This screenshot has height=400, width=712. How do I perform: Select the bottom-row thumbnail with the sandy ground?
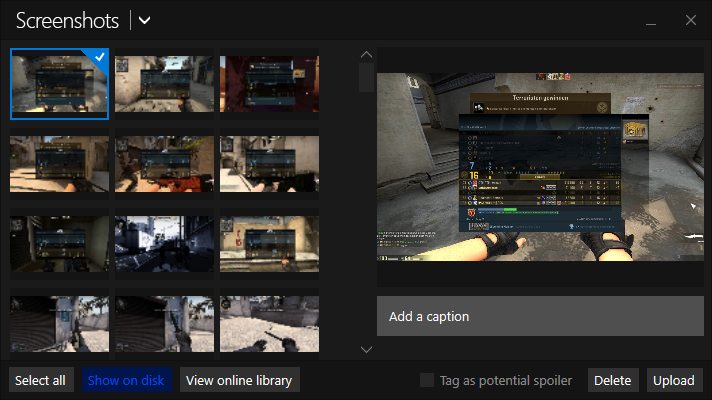[x=269, y=324]
